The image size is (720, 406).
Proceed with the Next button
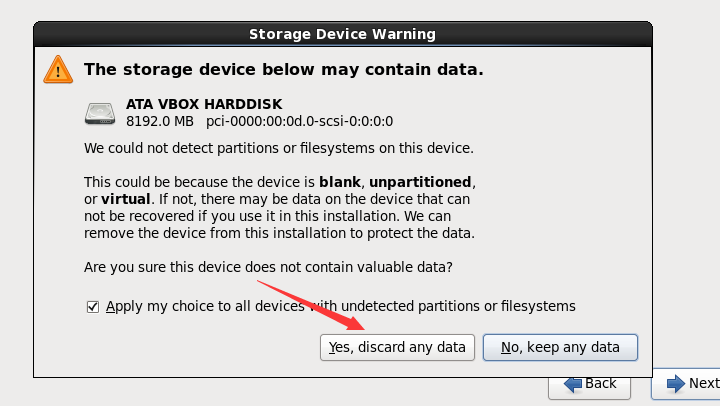click(690, 383)
